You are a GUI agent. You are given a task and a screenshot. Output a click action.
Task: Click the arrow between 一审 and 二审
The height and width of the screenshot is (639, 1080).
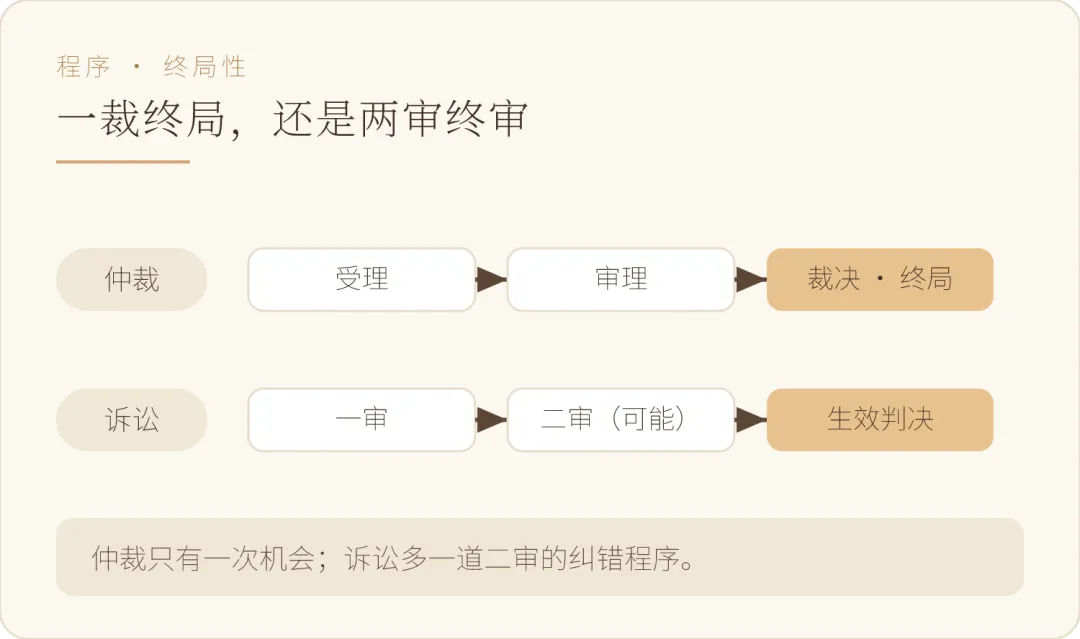tap(491, 420)
